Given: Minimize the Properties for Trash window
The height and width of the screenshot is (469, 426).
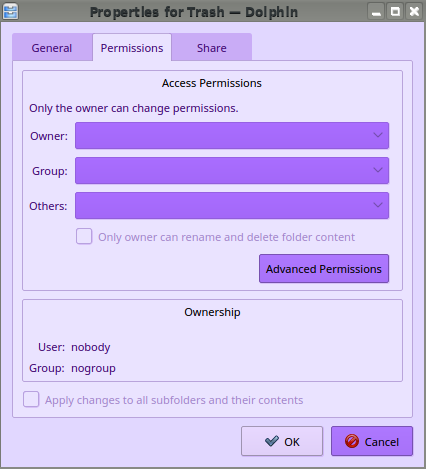Looking at the screenshot, I should (376, 12).
